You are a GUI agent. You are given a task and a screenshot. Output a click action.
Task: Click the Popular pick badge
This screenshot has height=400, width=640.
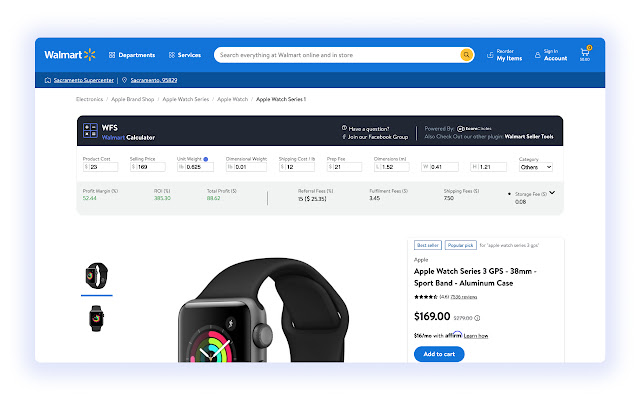(x=460, y=245)
